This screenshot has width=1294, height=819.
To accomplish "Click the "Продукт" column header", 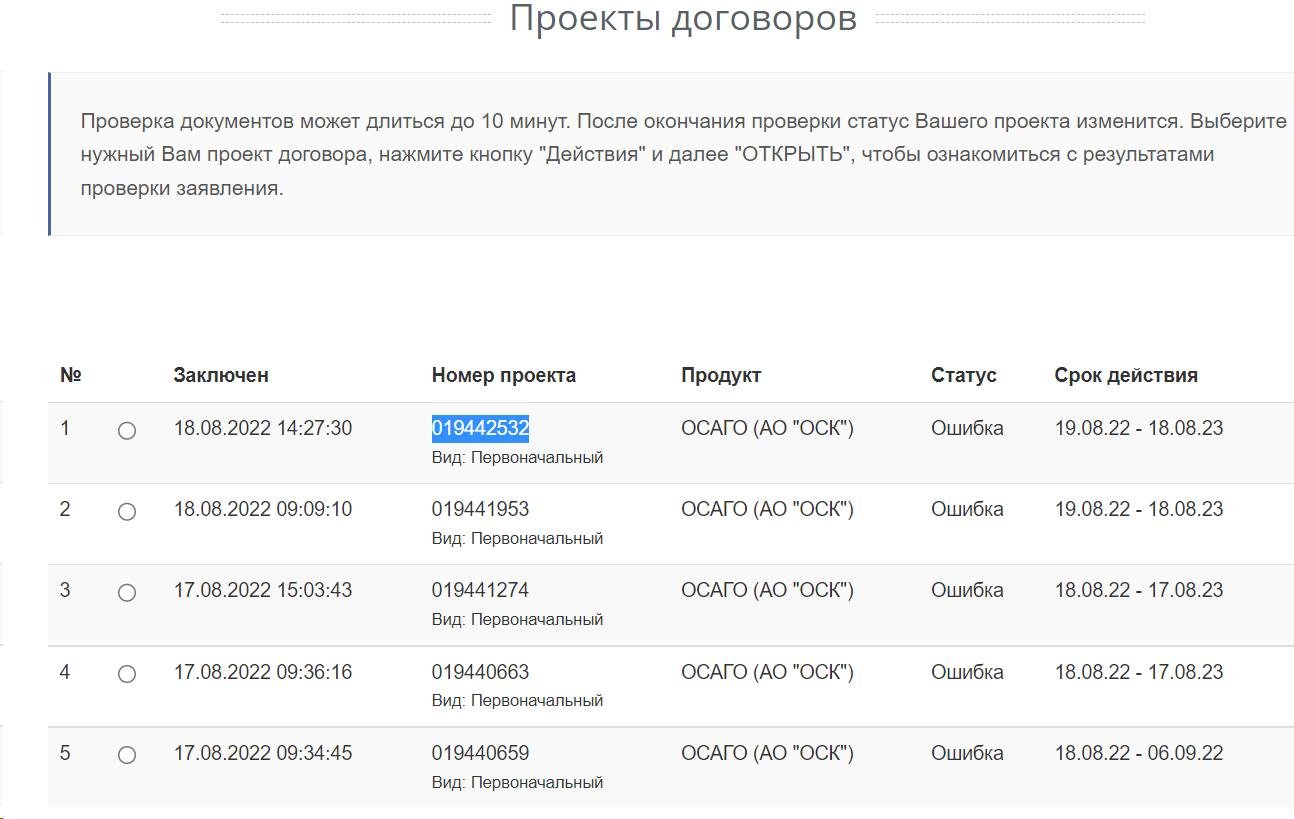I will pyautogui.click(x=721, y=375).
